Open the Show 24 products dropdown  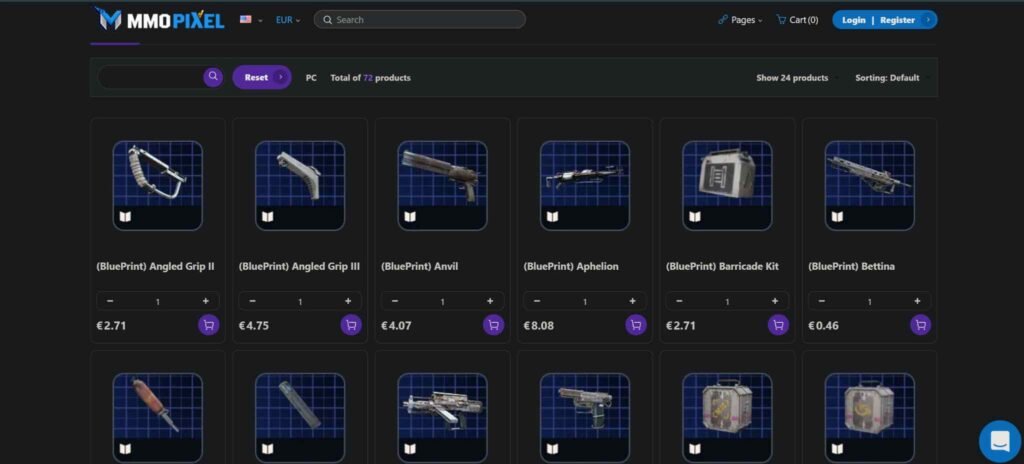click(x=795, y=78)
